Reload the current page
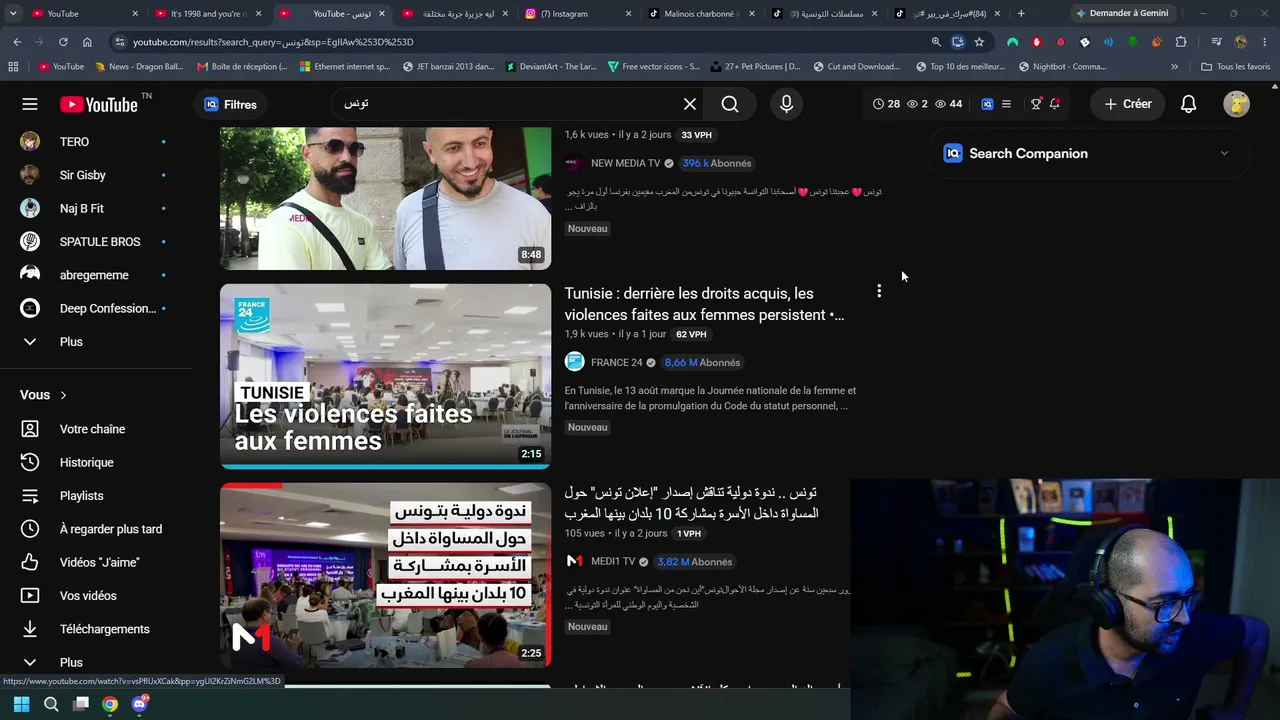This screenshot has width=1280, height=720. point(63,42)
